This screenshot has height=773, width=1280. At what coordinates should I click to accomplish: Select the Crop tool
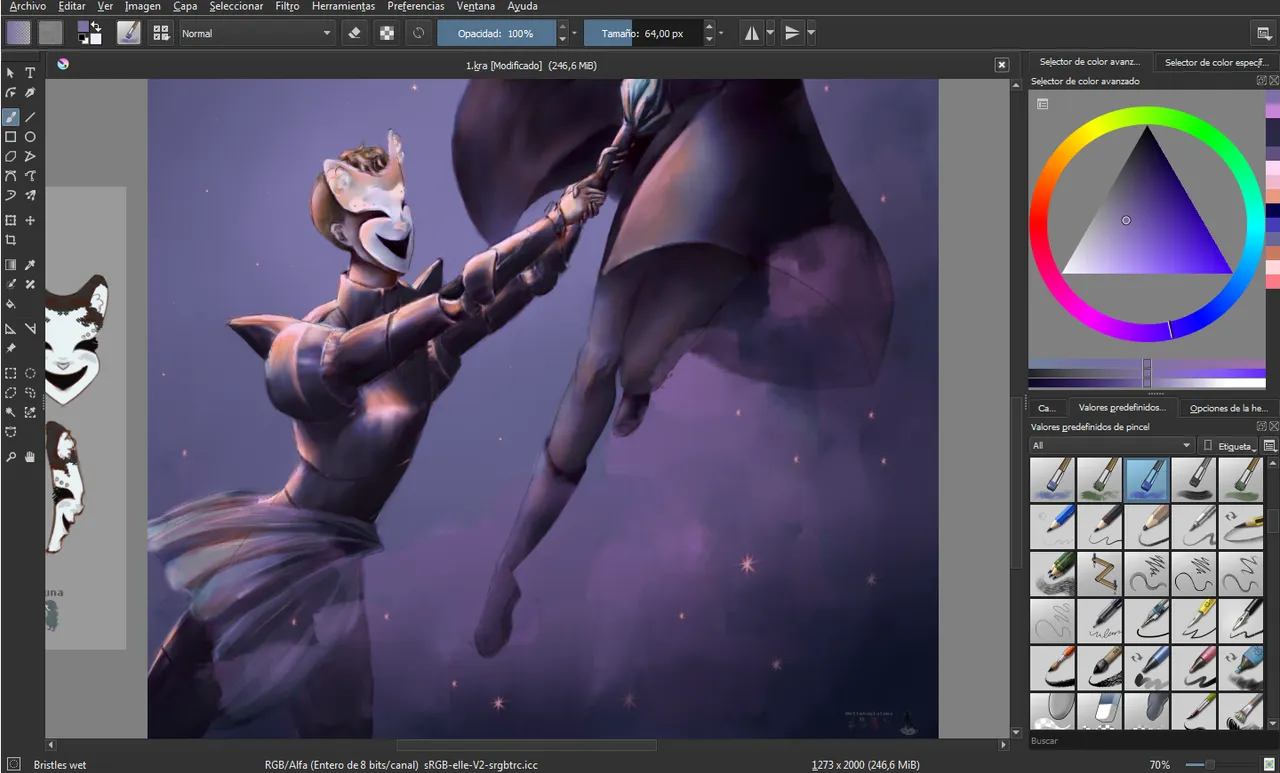coord(11,240)
